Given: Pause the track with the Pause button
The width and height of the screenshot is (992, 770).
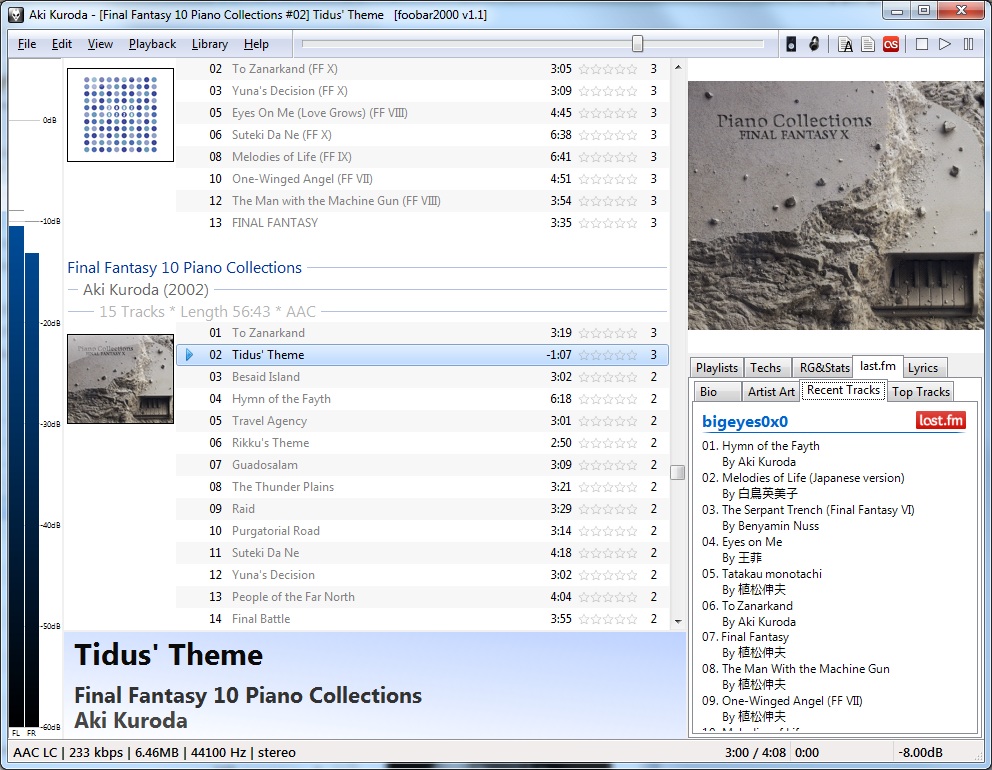Looking at the screenshot, I should (x=968, y=44).
